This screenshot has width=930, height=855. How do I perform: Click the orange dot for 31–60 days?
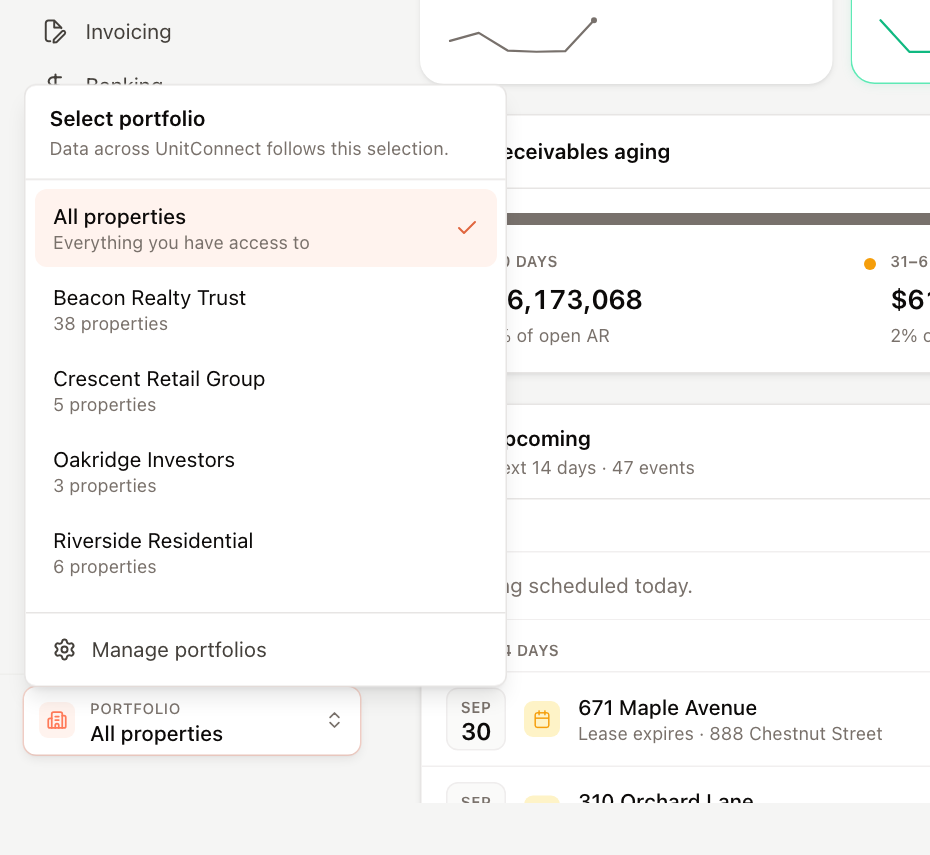click(x=870, y=264)
